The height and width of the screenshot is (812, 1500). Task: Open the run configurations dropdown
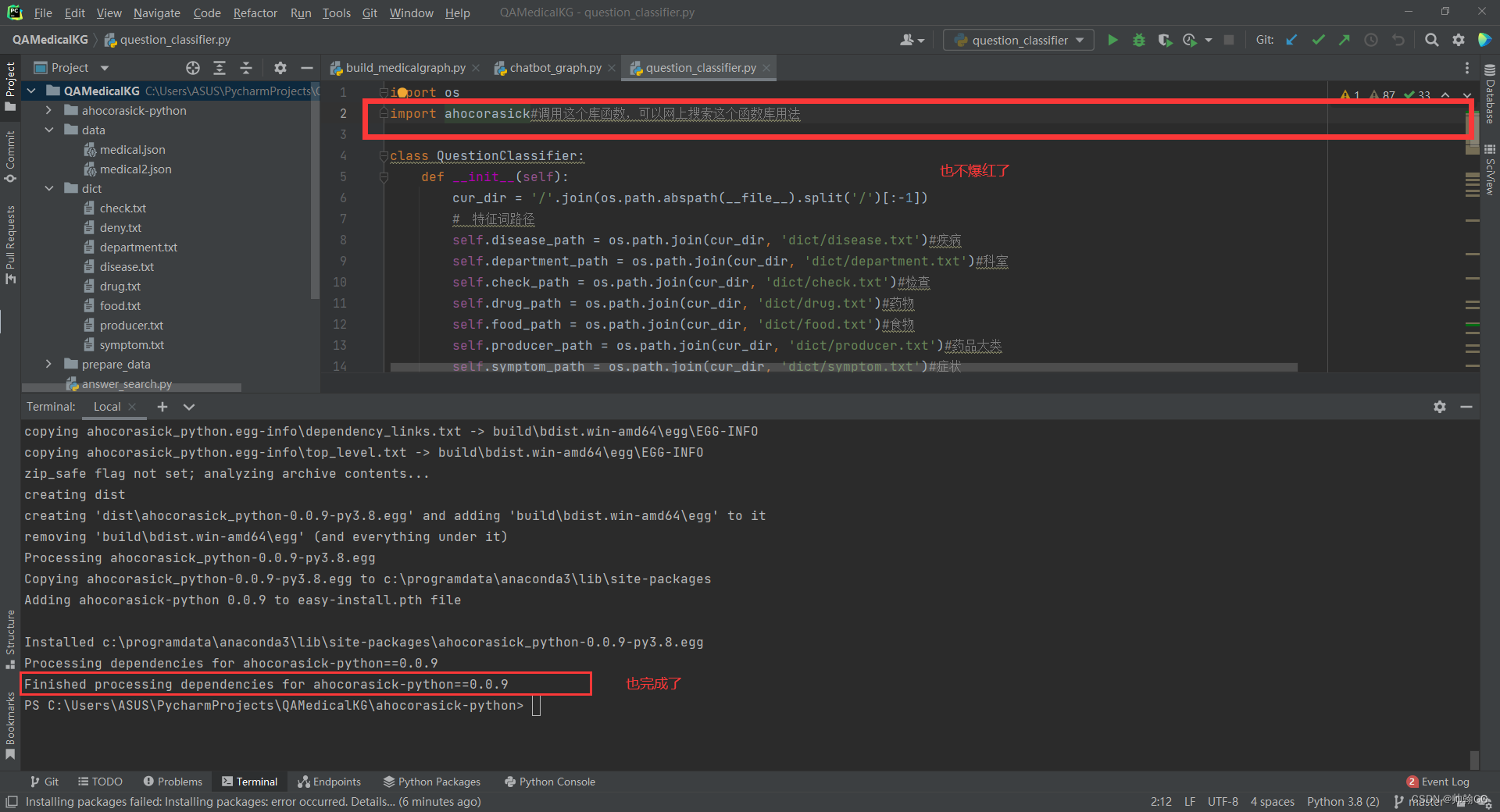(x=1080, y=39)
